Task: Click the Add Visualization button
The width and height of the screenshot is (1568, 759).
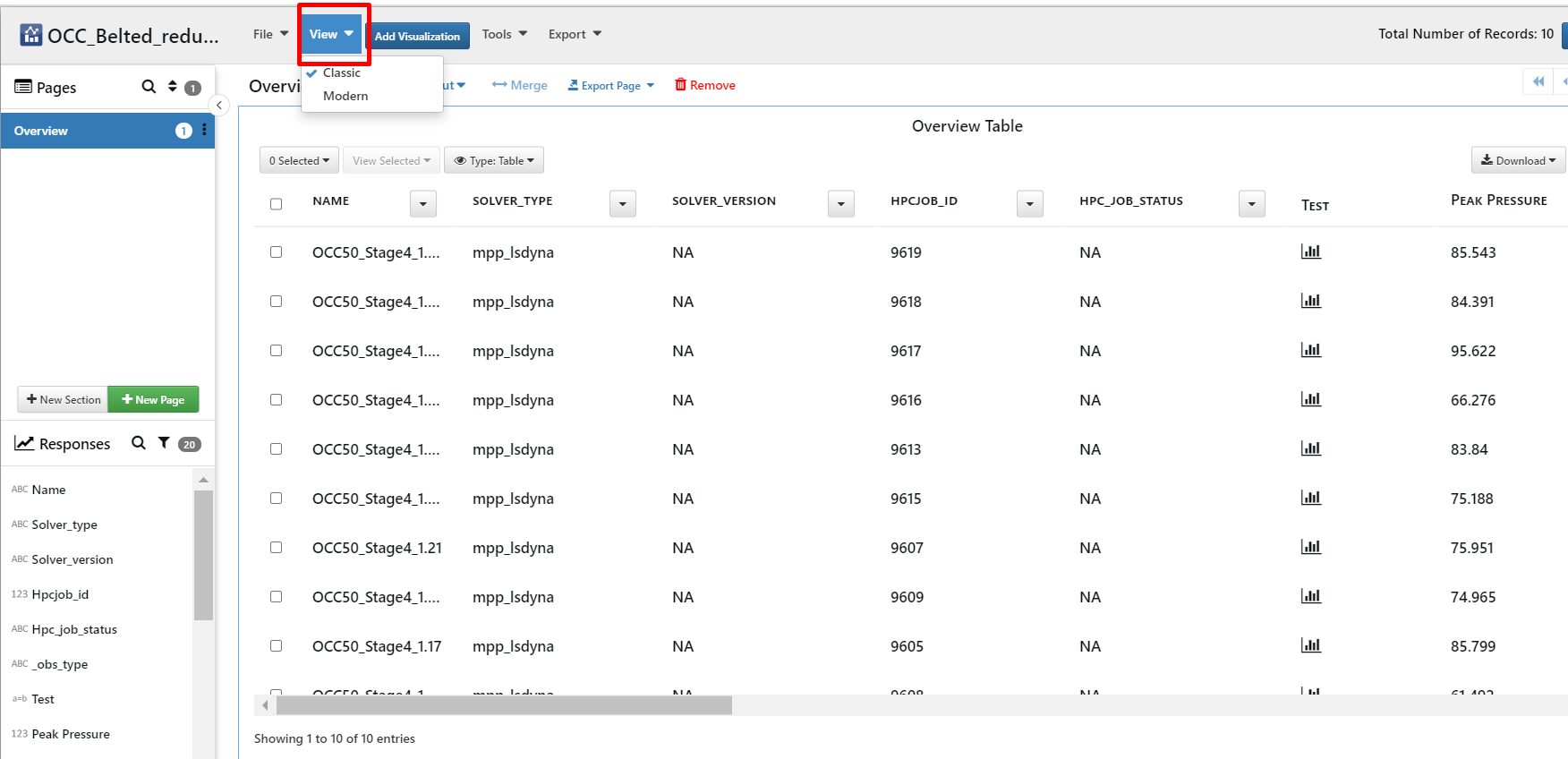Action: point(417,36)
